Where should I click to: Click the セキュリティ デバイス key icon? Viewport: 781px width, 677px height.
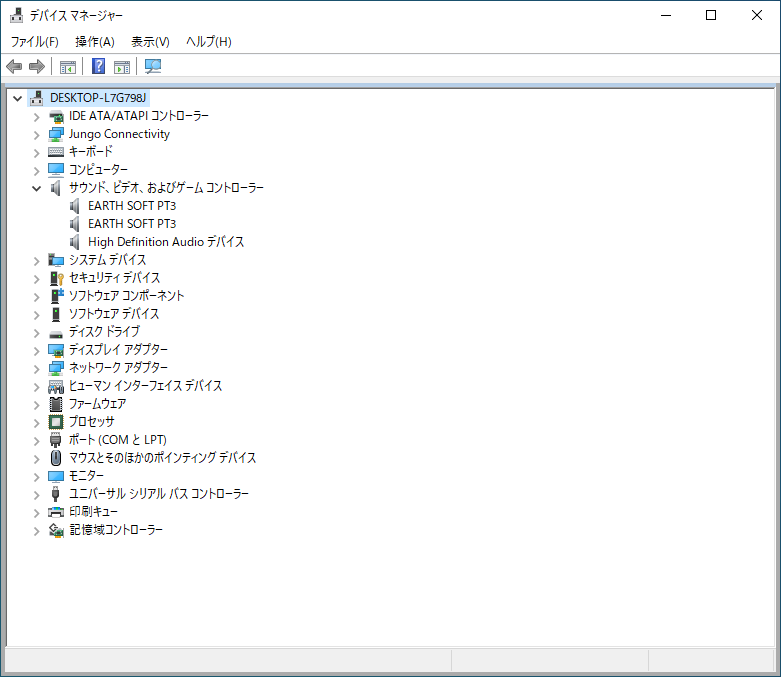[x=57, y=278]
